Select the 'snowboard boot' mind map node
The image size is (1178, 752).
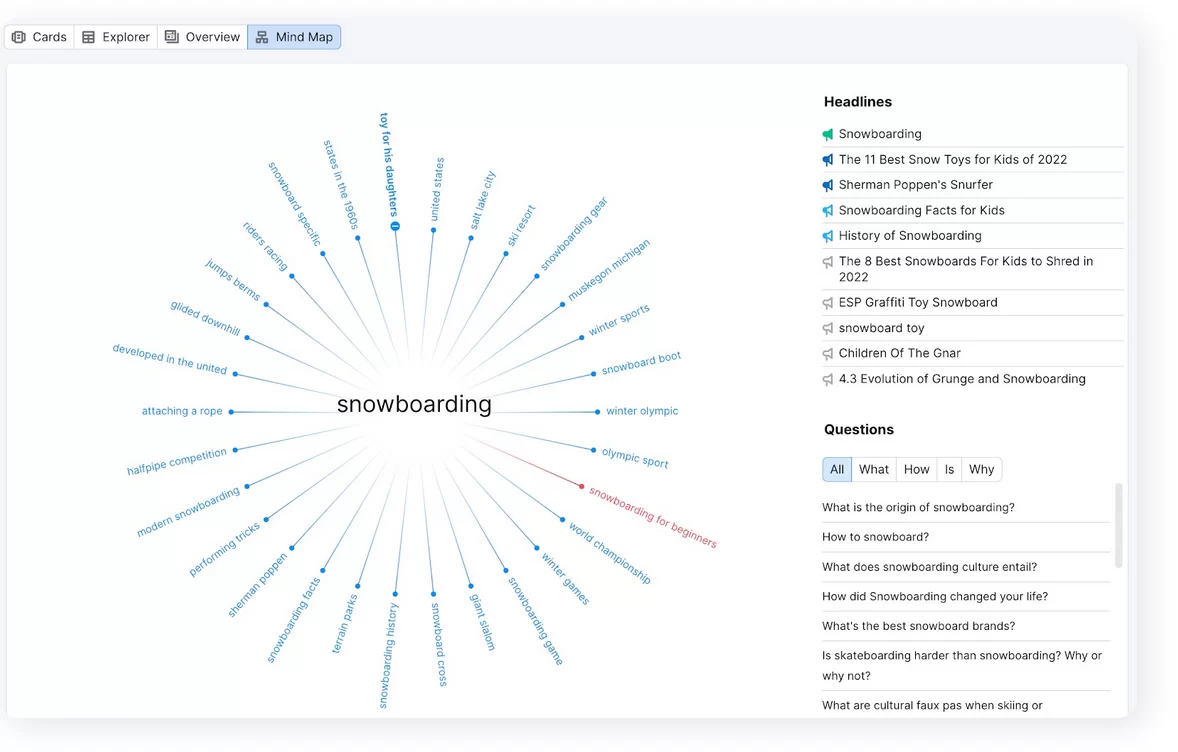click(x=641, y=363)
